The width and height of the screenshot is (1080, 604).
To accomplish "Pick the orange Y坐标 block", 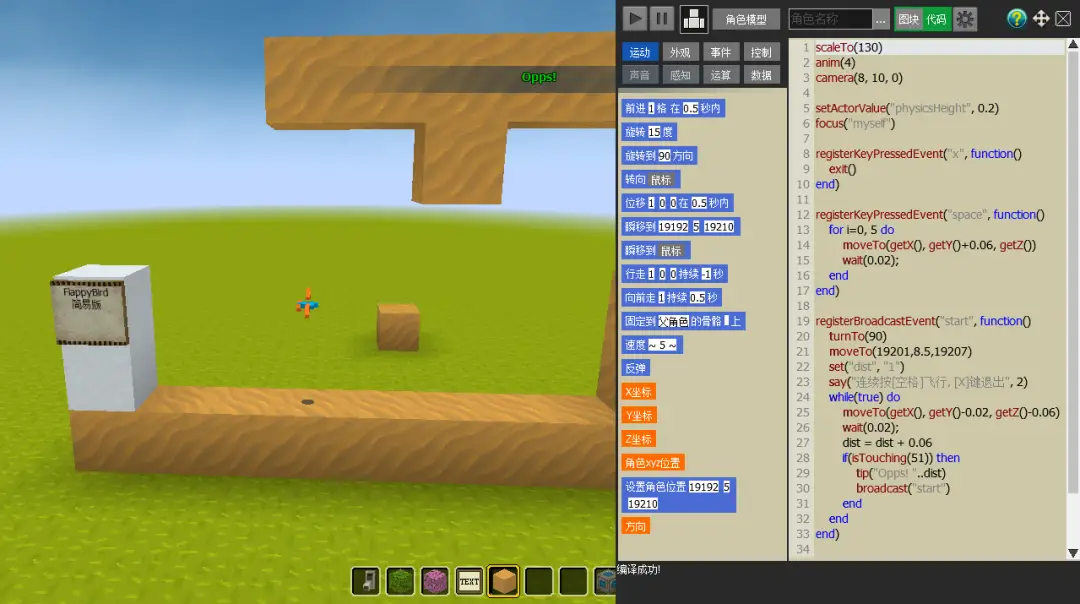I will coord(638,416).
